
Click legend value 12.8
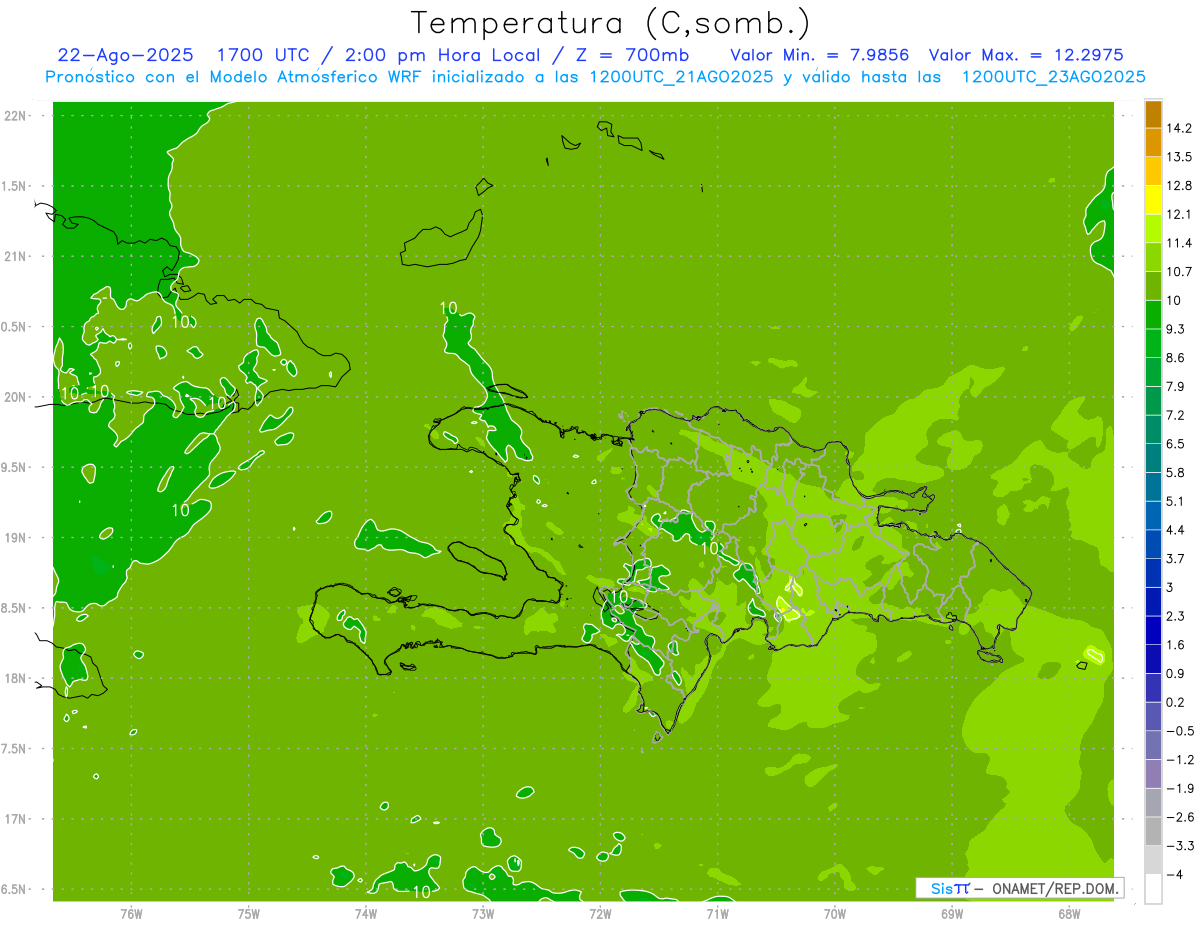point(1179,185)
